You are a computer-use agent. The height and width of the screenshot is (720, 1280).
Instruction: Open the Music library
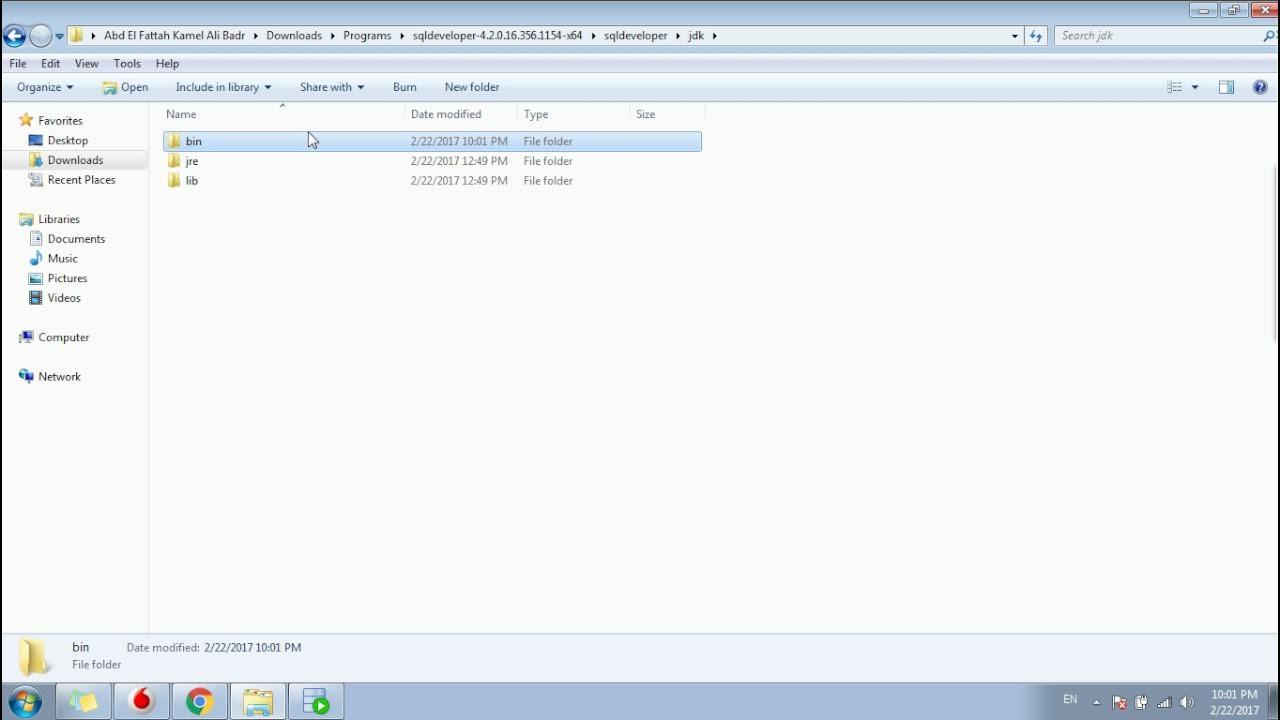click(62, 259)
